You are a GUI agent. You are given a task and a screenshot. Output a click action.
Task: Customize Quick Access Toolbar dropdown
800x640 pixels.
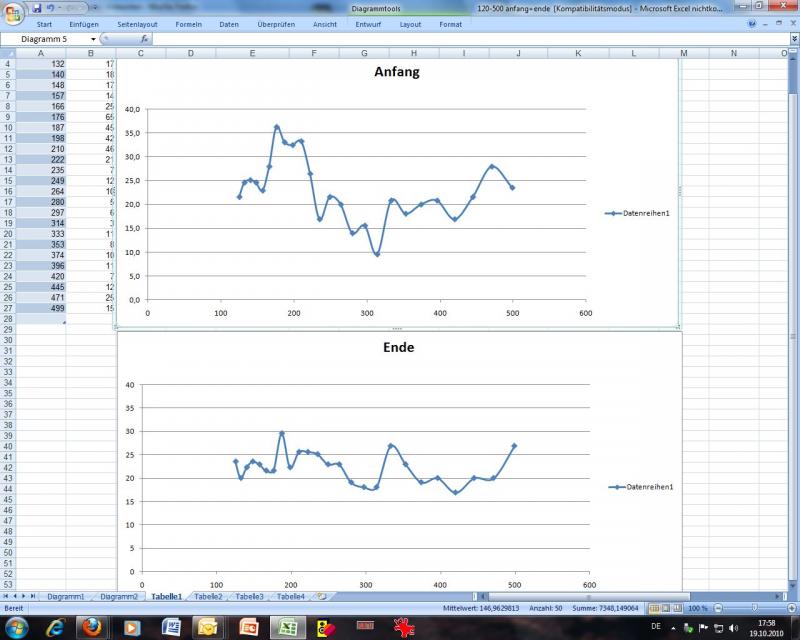click(95, 8)
